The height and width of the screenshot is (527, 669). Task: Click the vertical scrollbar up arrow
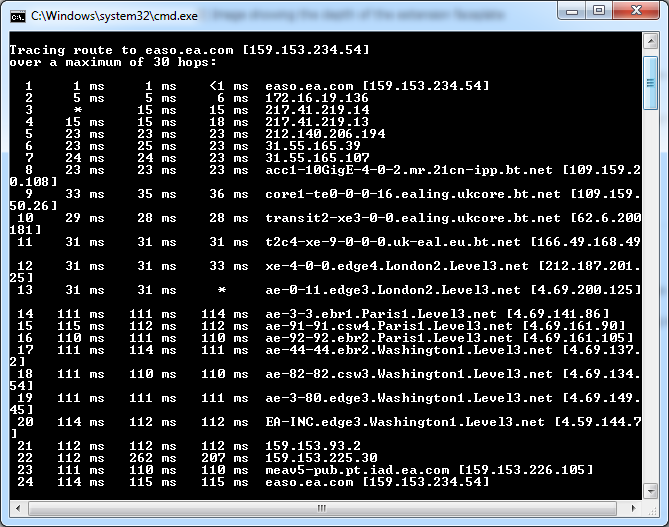(x=651, y=42)
